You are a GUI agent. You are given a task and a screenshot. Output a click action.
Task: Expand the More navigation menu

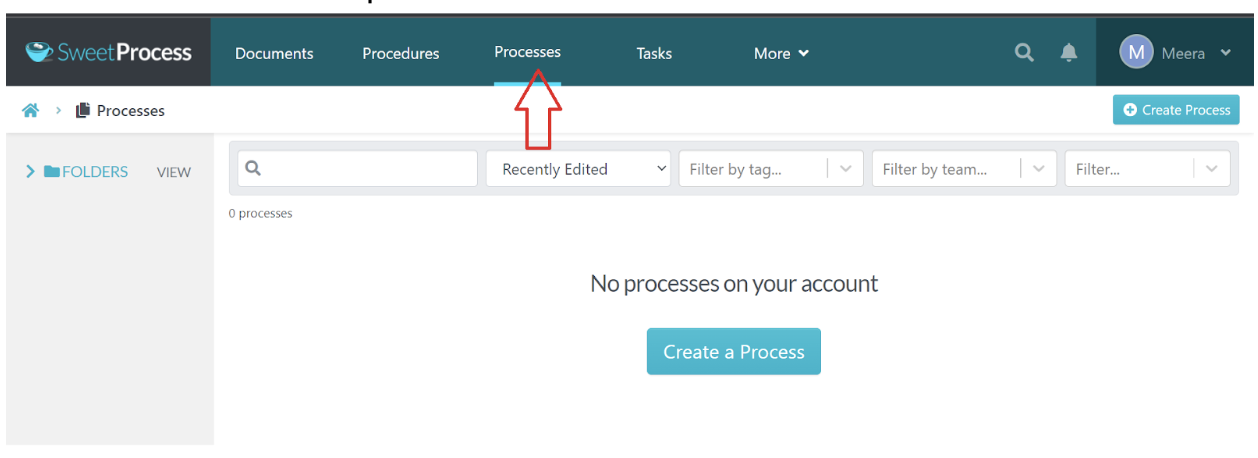[781, 54]
